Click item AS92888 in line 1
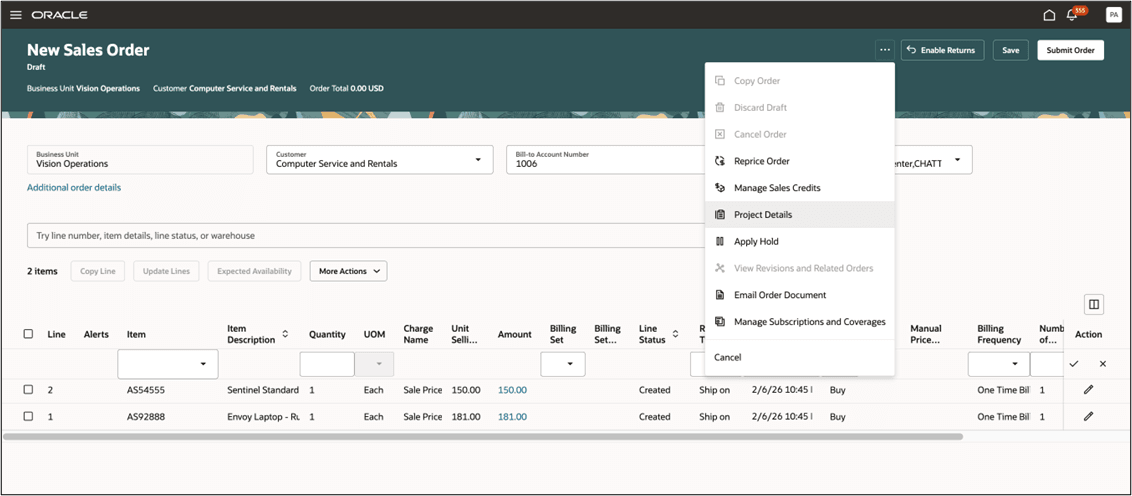The image size is (1132, 496). tap(147, 417)
